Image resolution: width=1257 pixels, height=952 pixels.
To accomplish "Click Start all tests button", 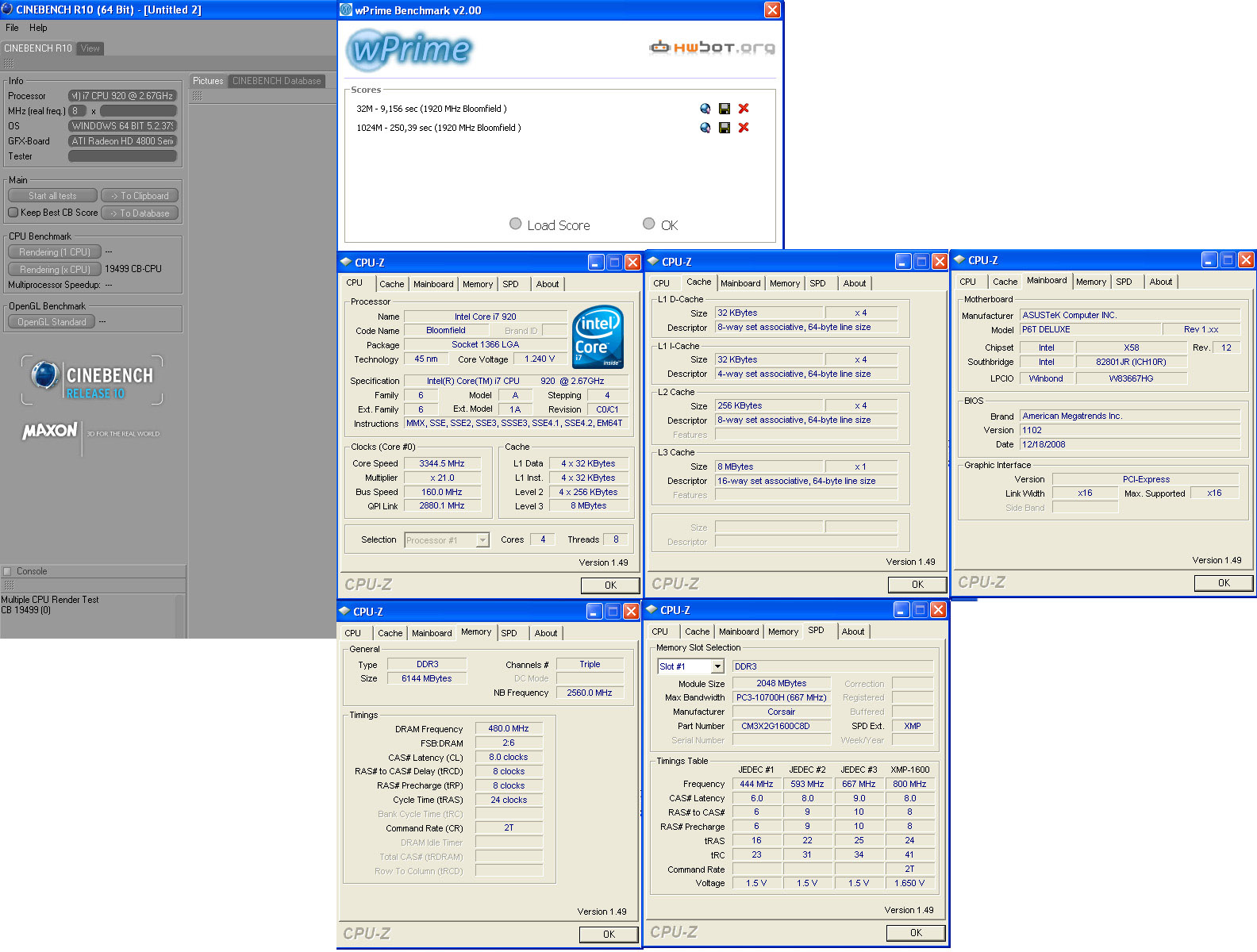I will pyautogui.click(x=52, y=196).
